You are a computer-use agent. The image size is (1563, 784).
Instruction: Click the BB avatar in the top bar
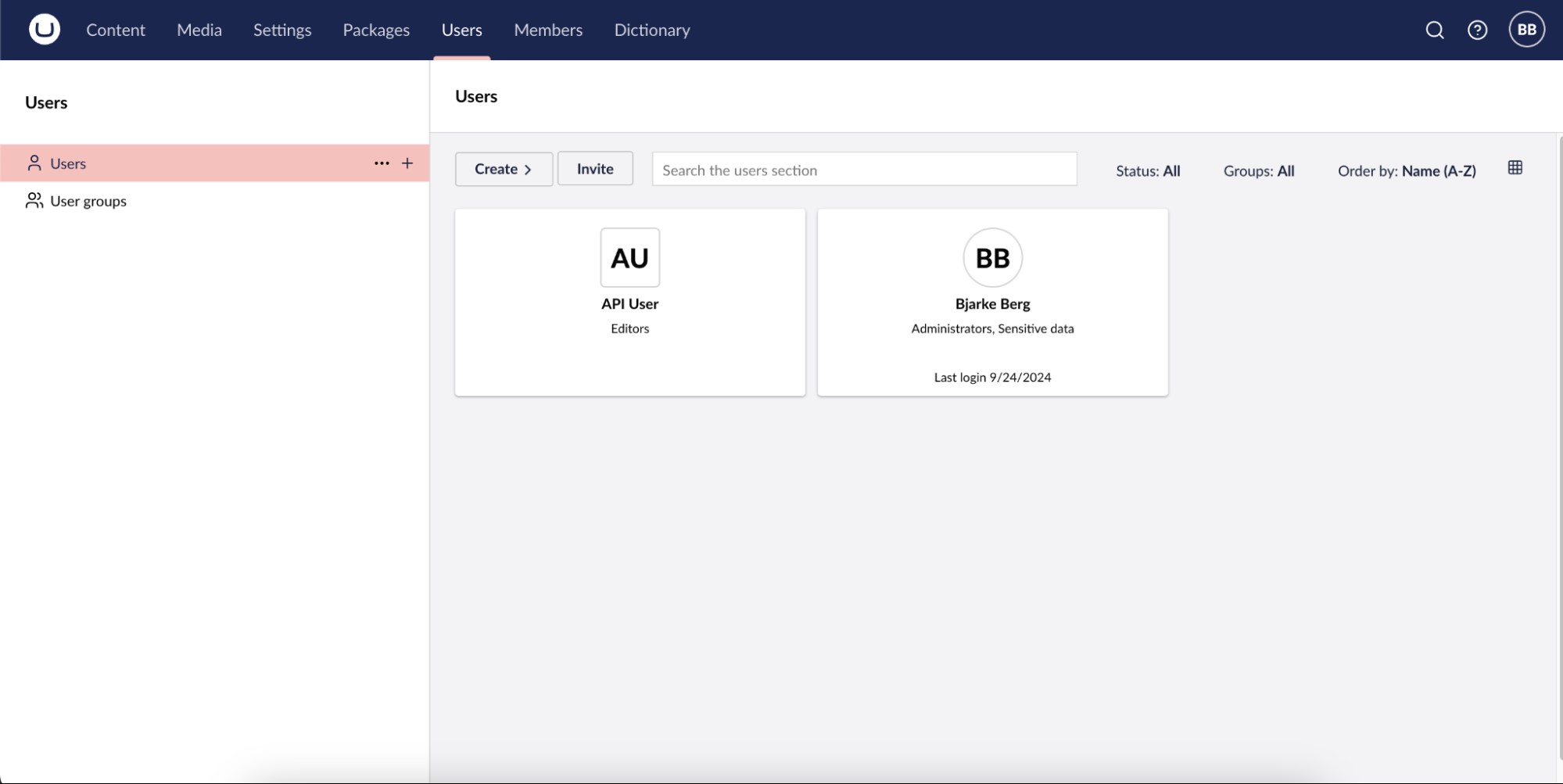1525,29
